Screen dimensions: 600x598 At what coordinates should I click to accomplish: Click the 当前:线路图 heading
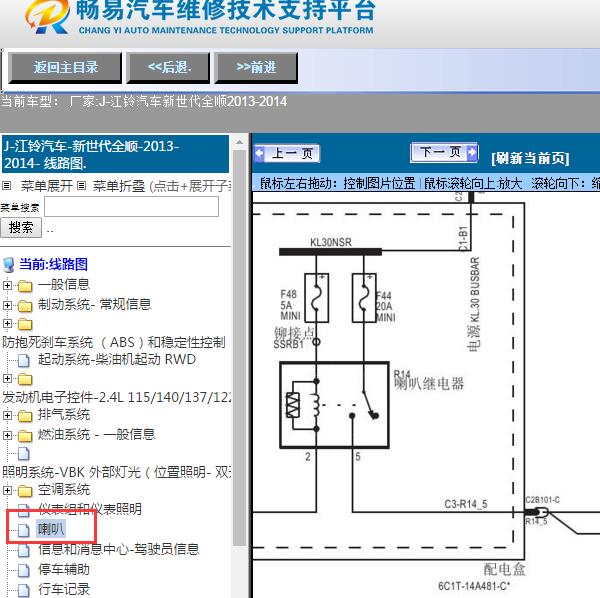[x=53, y=264]
